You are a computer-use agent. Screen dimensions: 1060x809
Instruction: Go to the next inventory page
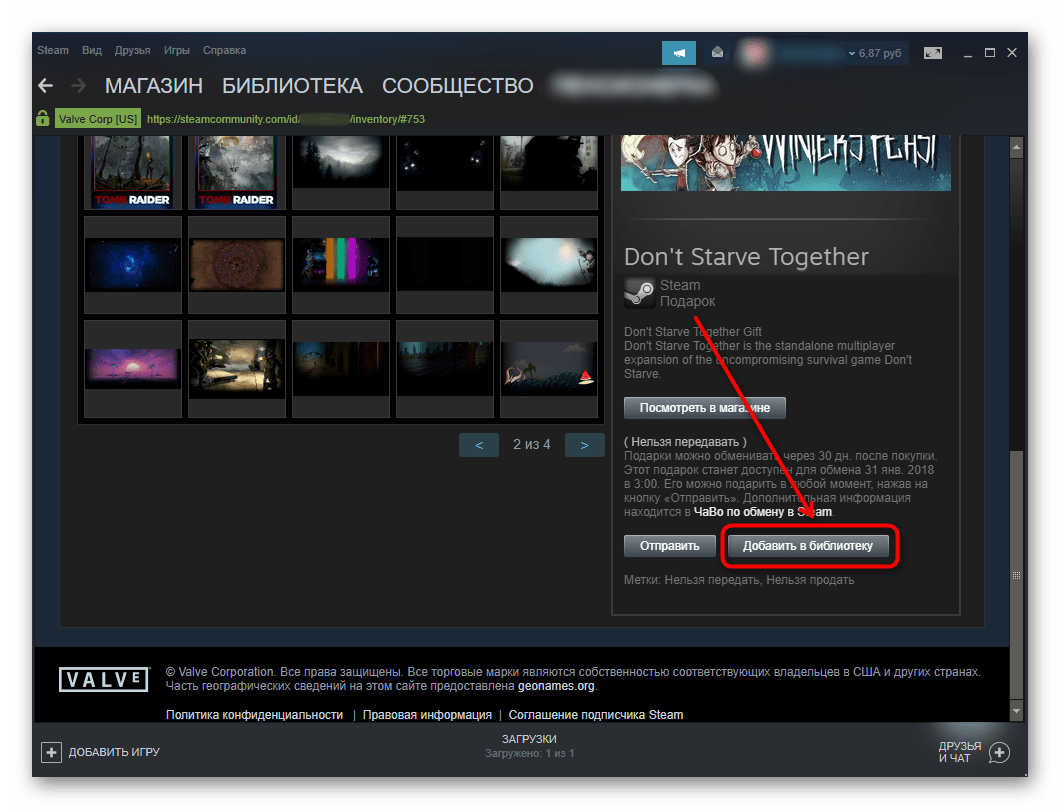coord(584,445)
